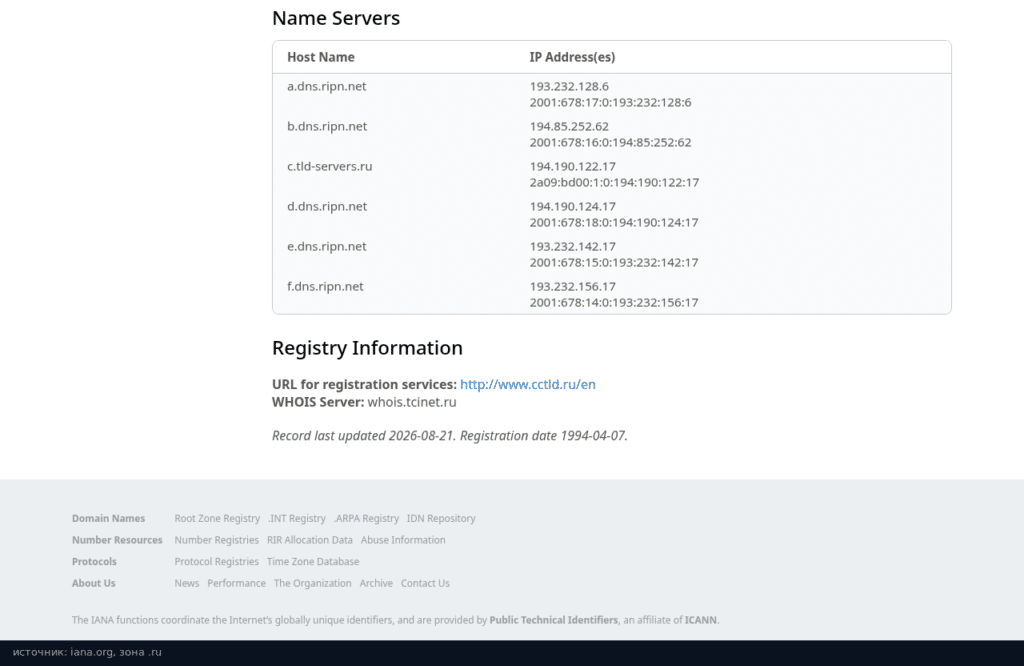Click the Protocols footer heading

pyautogui.click(x=94, y=562)
